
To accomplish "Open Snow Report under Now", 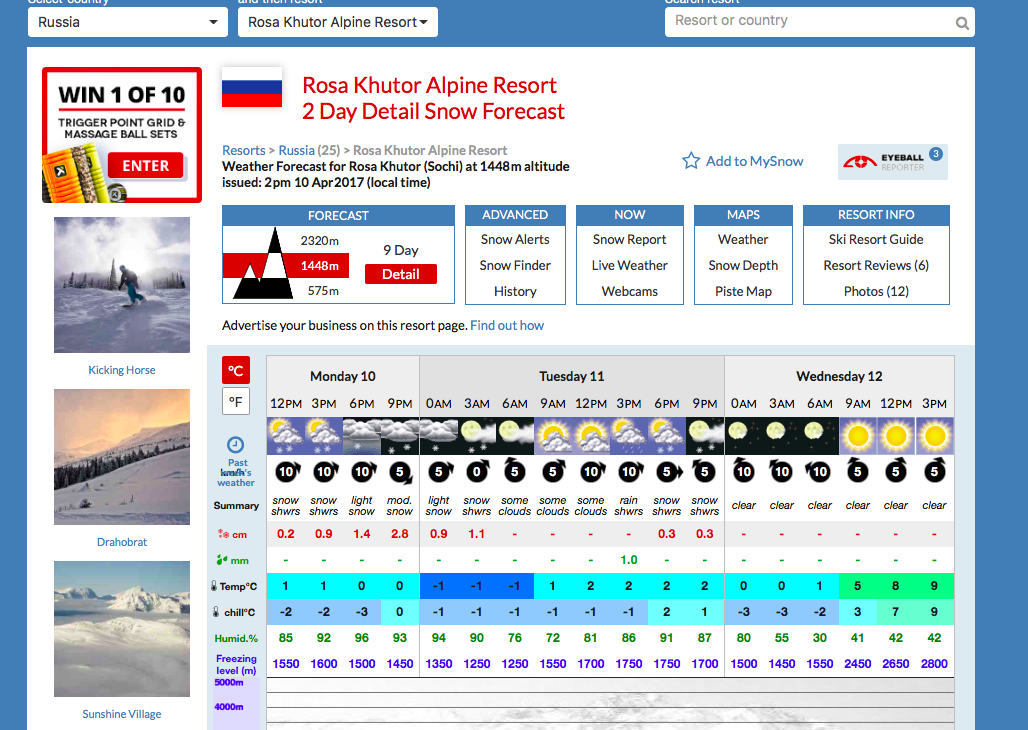I will (629, 239).
